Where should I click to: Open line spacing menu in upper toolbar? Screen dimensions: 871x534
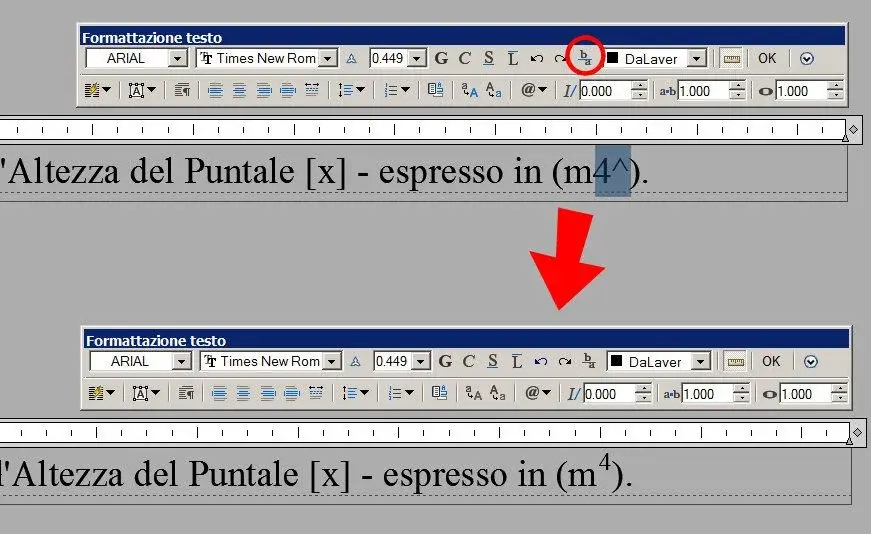click(351, 90)
